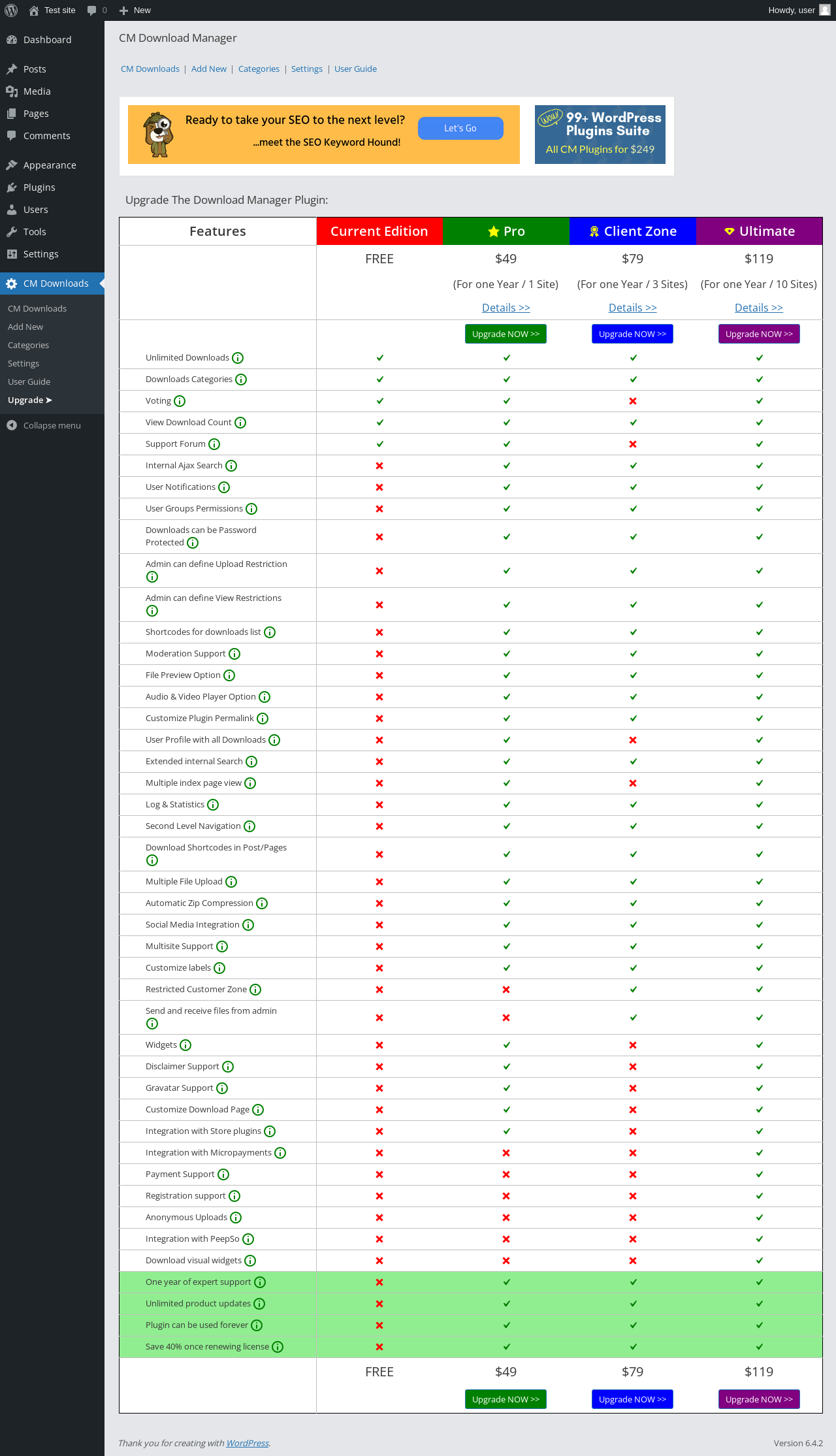Click the Let's Go button in SEO banner
Screen dimensions: 836x1456
click(460, 128)
